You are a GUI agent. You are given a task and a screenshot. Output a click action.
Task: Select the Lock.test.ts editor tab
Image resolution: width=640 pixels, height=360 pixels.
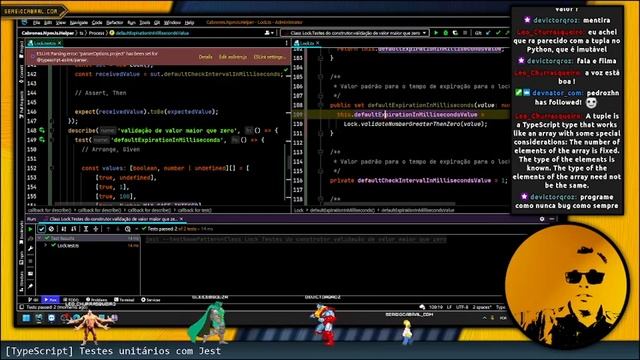[44, 43]
